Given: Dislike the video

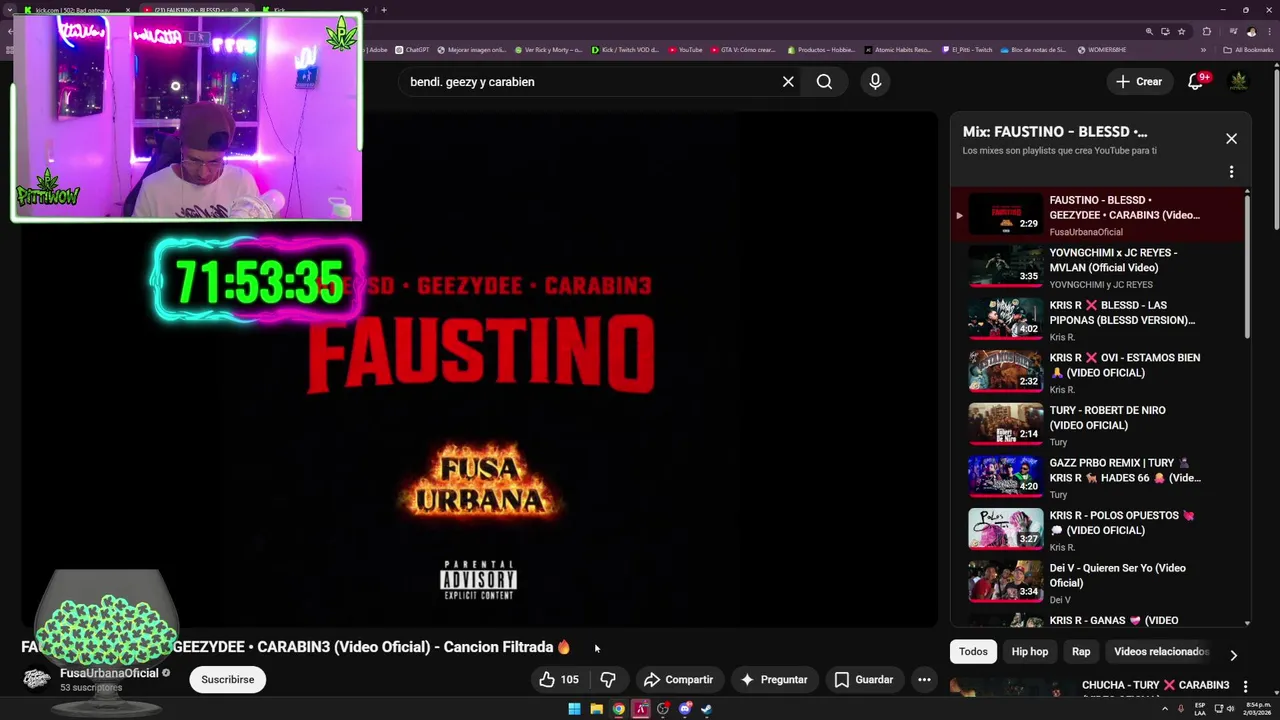Looking at the screenshot, I should pyautogui.click(x=607, y=680).
